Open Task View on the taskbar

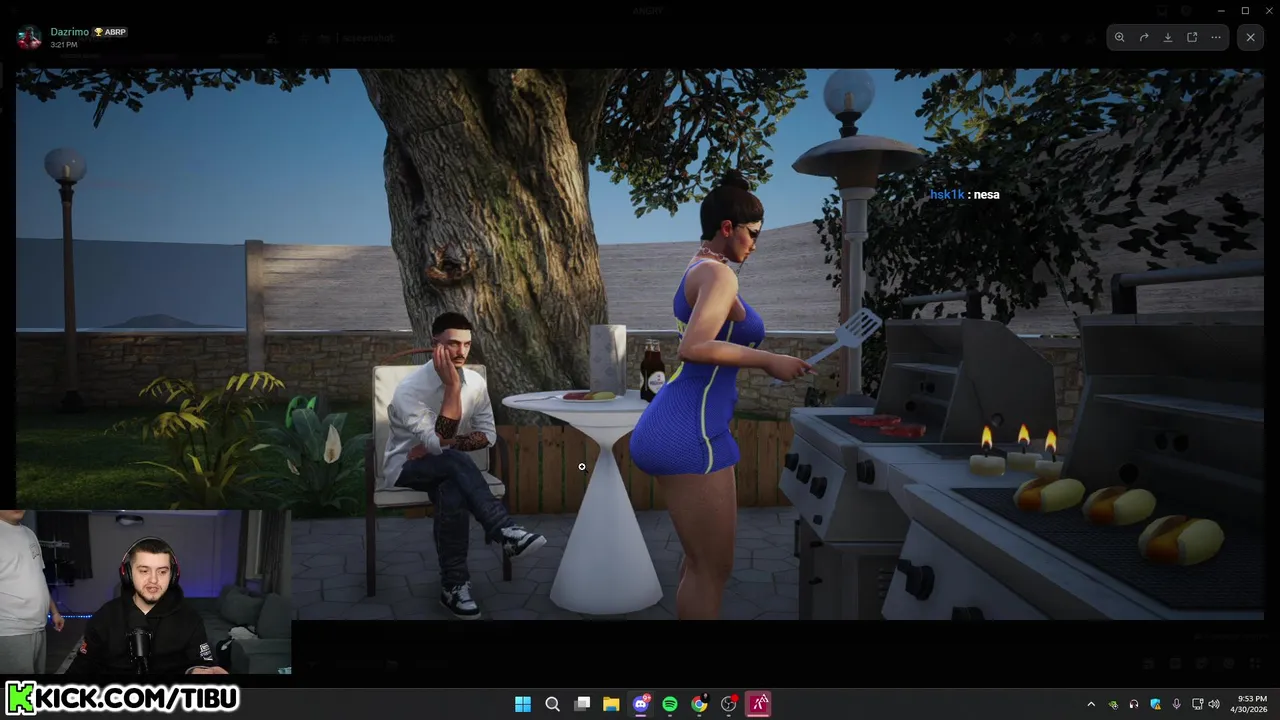pyautogui.click(x=582, y=704)
